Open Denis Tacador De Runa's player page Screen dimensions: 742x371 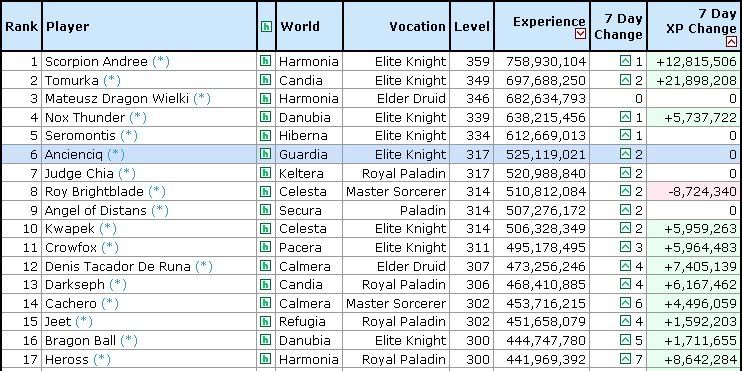118,266
